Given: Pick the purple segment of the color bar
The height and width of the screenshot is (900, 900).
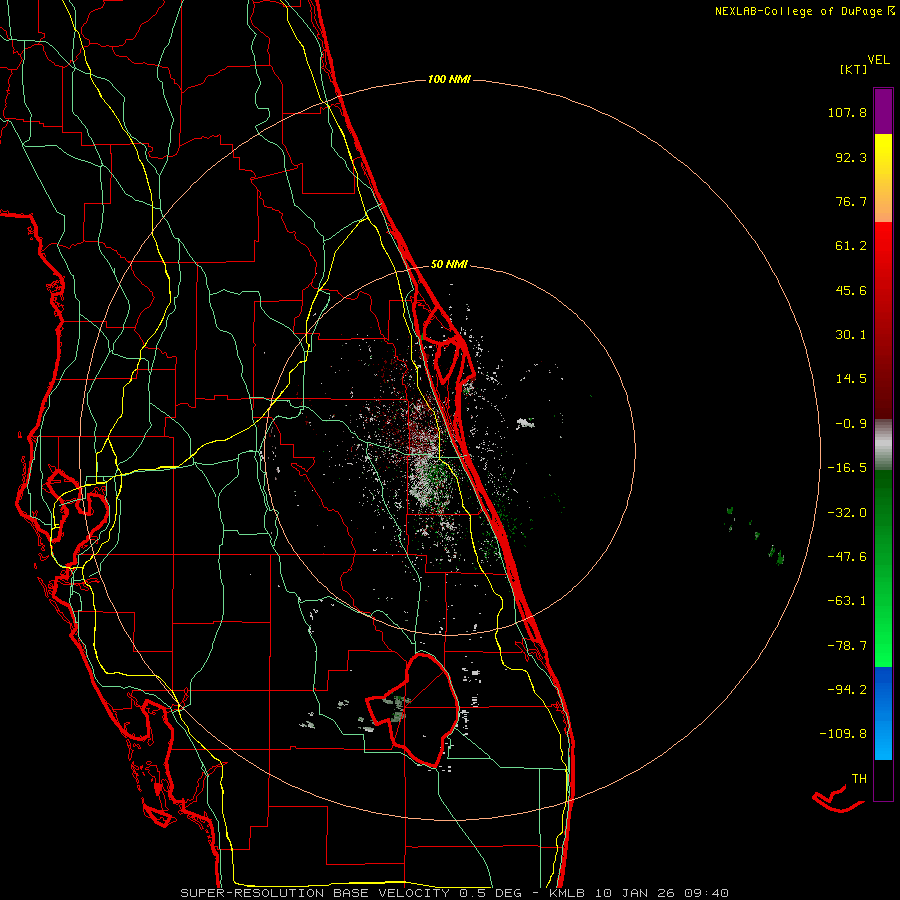Looking at the screenshot, I should pyautogui.click(x=883, y=111).
